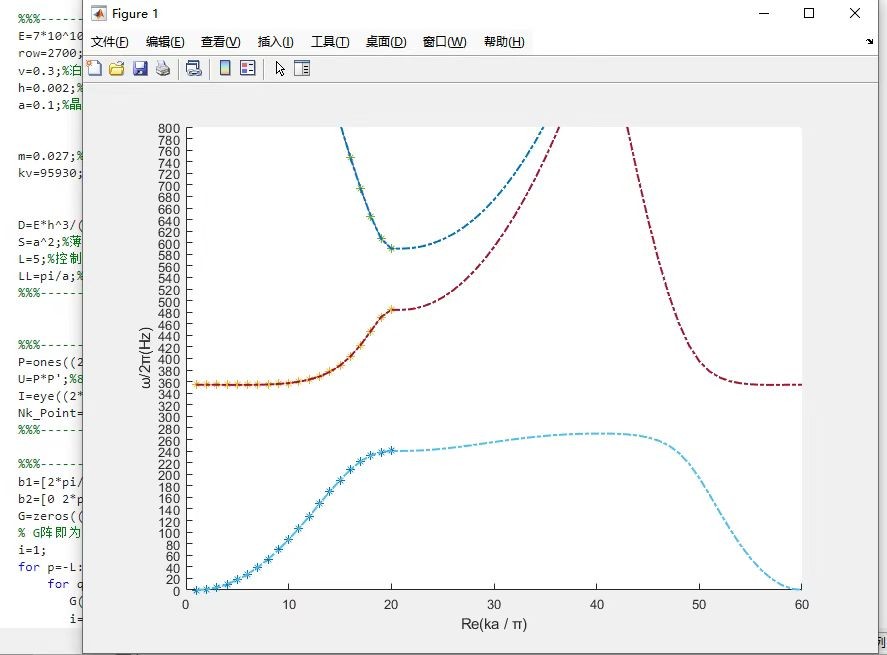Click the star marker at the upper curve minimum near 590 Hz
The height and width of the screenshot is (655, 887).
point(391,248)
